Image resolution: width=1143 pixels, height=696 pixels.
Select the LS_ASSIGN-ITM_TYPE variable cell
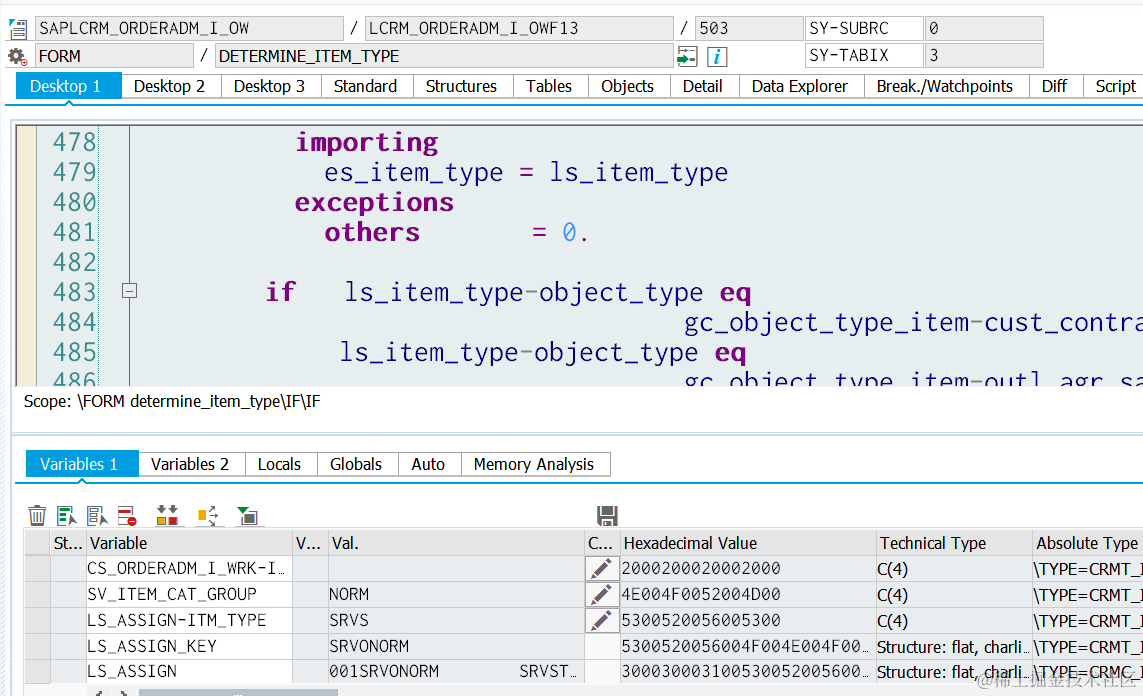pos(189,620)
